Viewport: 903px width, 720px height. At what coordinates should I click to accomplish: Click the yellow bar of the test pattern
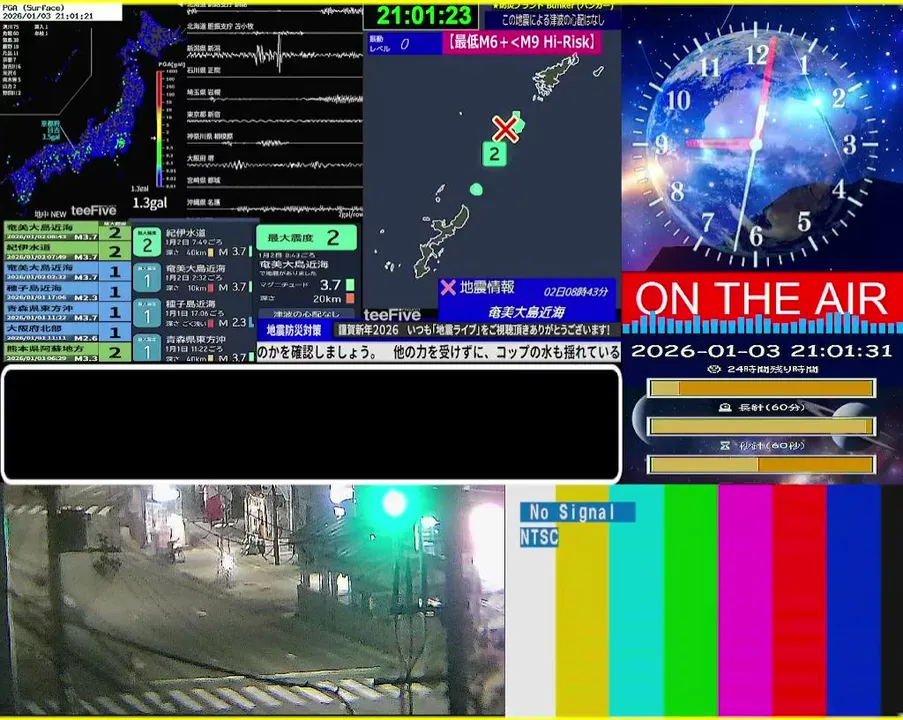point(582,600)
